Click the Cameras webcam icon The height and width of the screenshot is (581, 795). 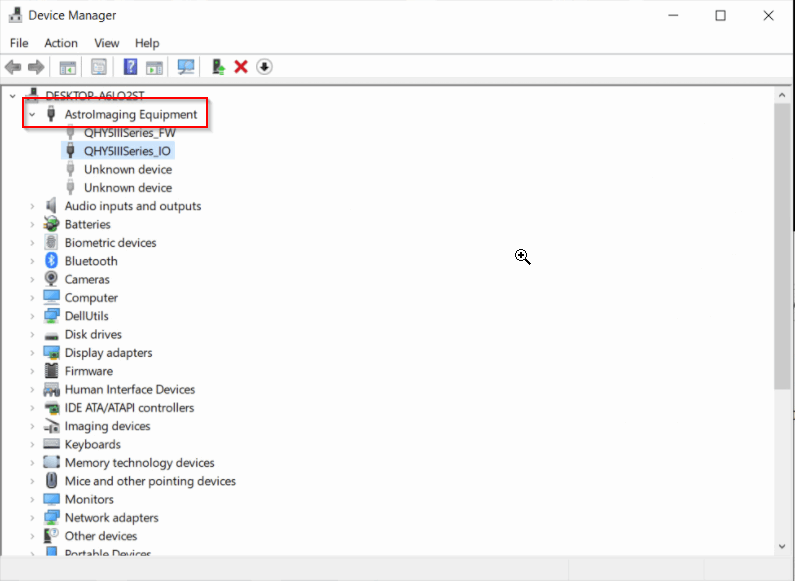pos(51,279)
